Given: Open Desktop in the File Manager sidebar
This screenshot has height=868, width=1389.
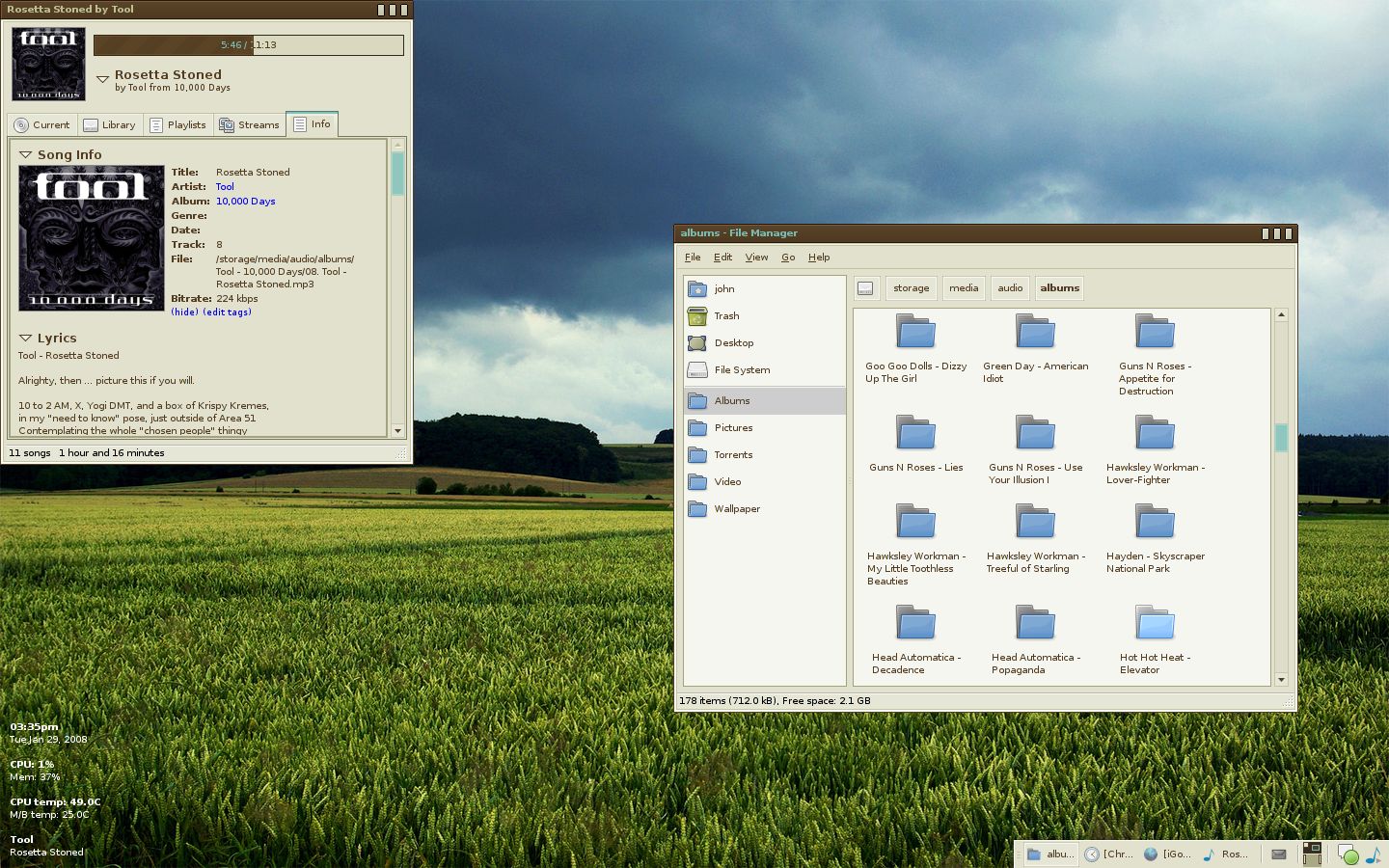Looking at the screenshot, I should [765, 342].
